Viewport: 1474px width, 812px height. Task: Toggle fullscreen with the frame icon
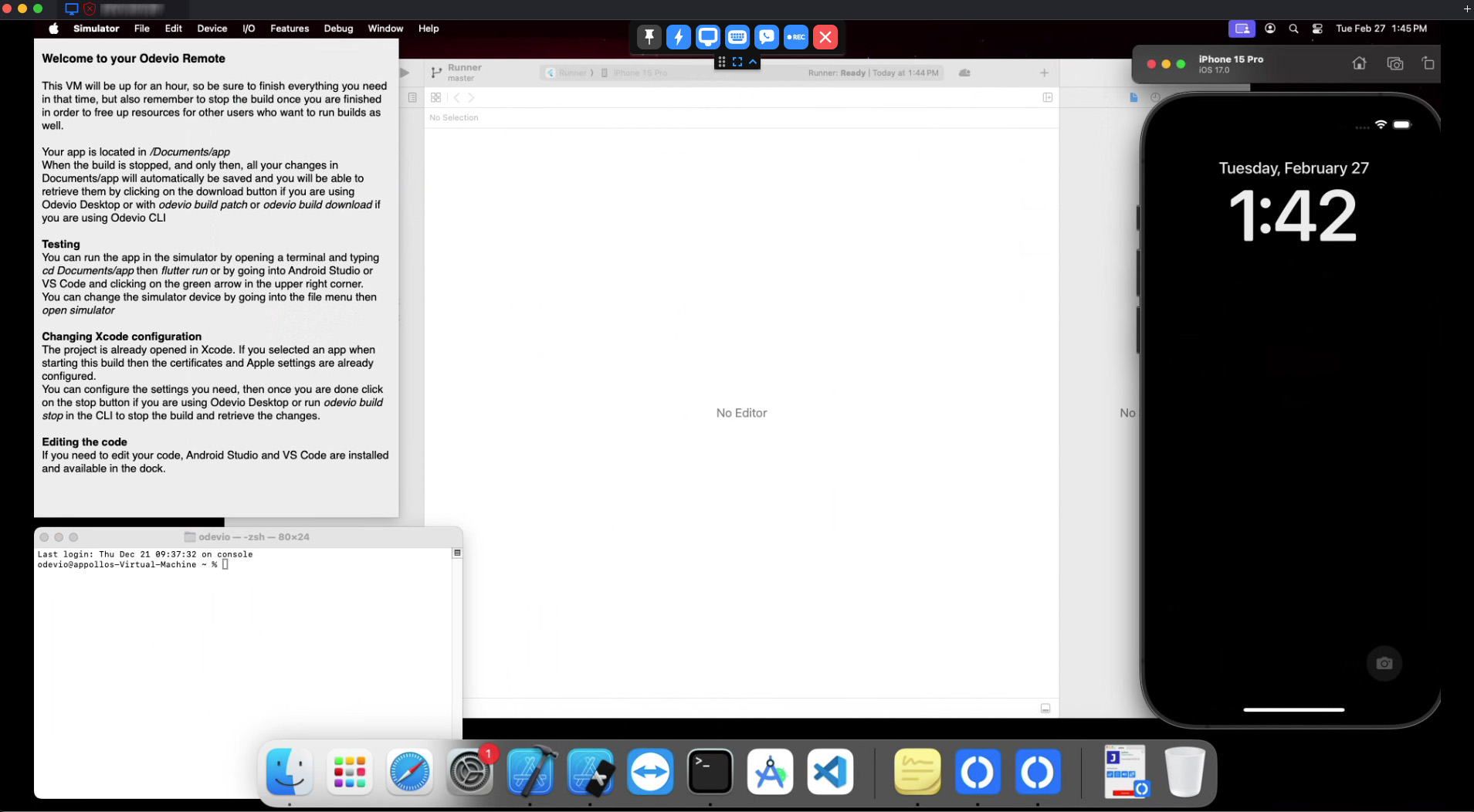click(x=737, y=62)
